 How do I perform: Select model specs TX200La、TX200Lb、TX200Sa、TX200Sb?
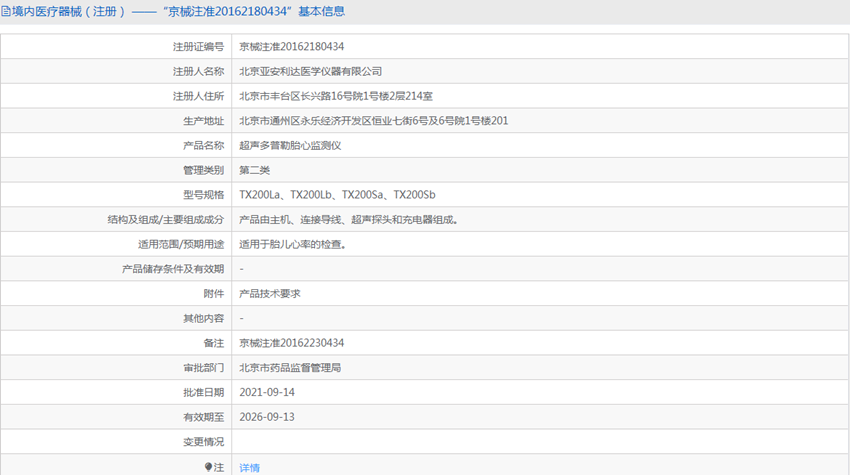(x=337, y=195)
